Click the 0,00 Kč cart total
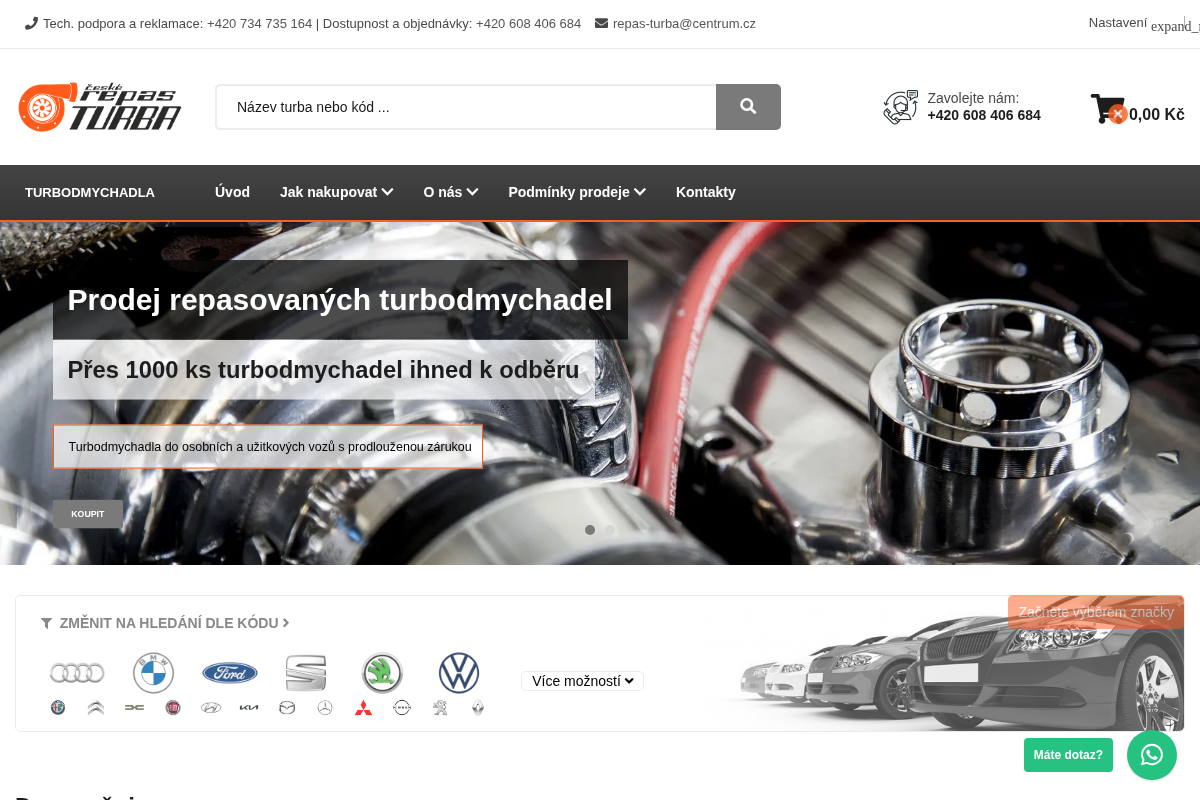The width and height of the screenshot is (1200, 800). point(1157,114)
